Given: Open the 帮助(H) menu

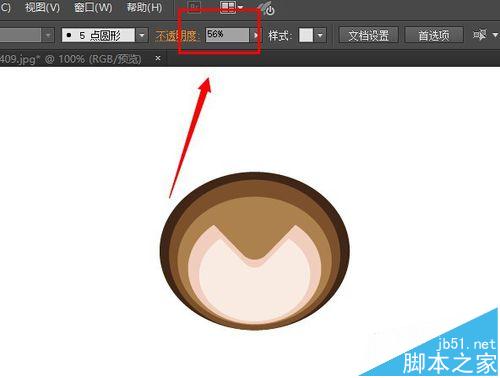Looking at the screenshot, I should 144,7.
